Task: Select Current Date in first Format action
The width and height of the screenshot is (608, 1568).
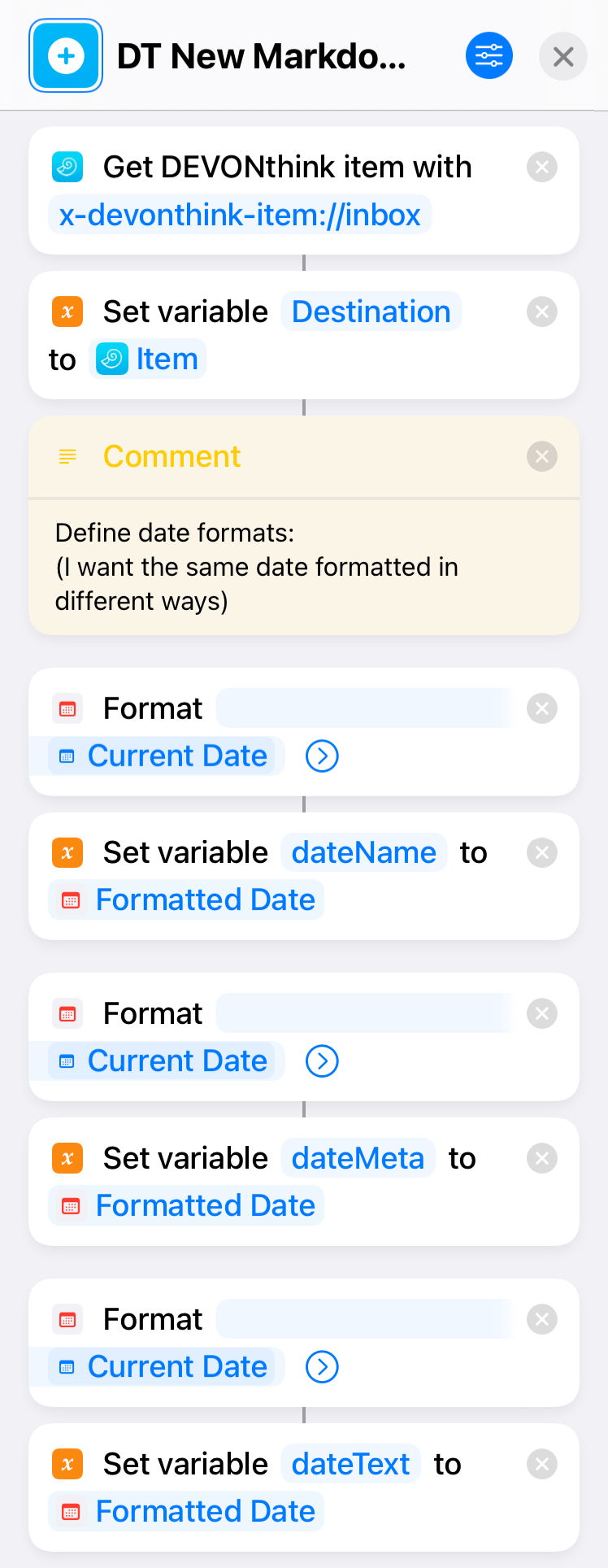Action: 167,756
